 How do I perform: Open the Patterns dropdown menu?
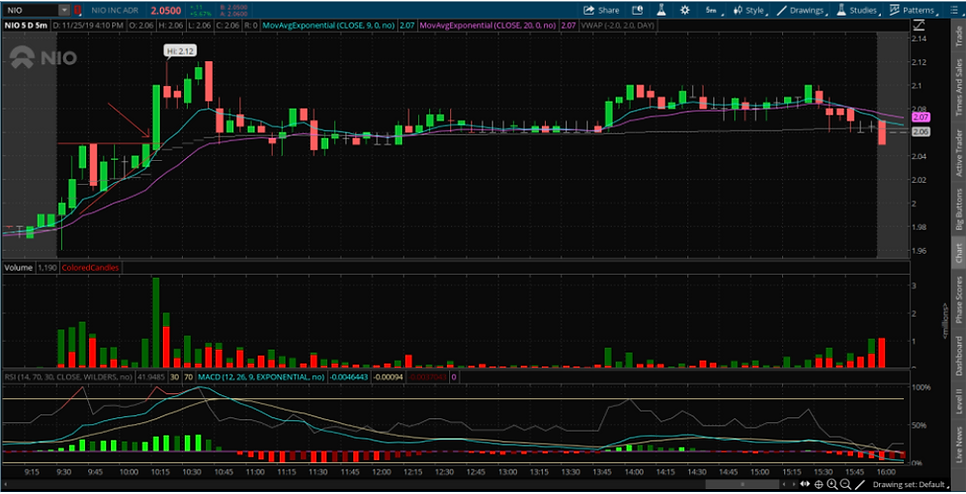(x=913, y=10)
